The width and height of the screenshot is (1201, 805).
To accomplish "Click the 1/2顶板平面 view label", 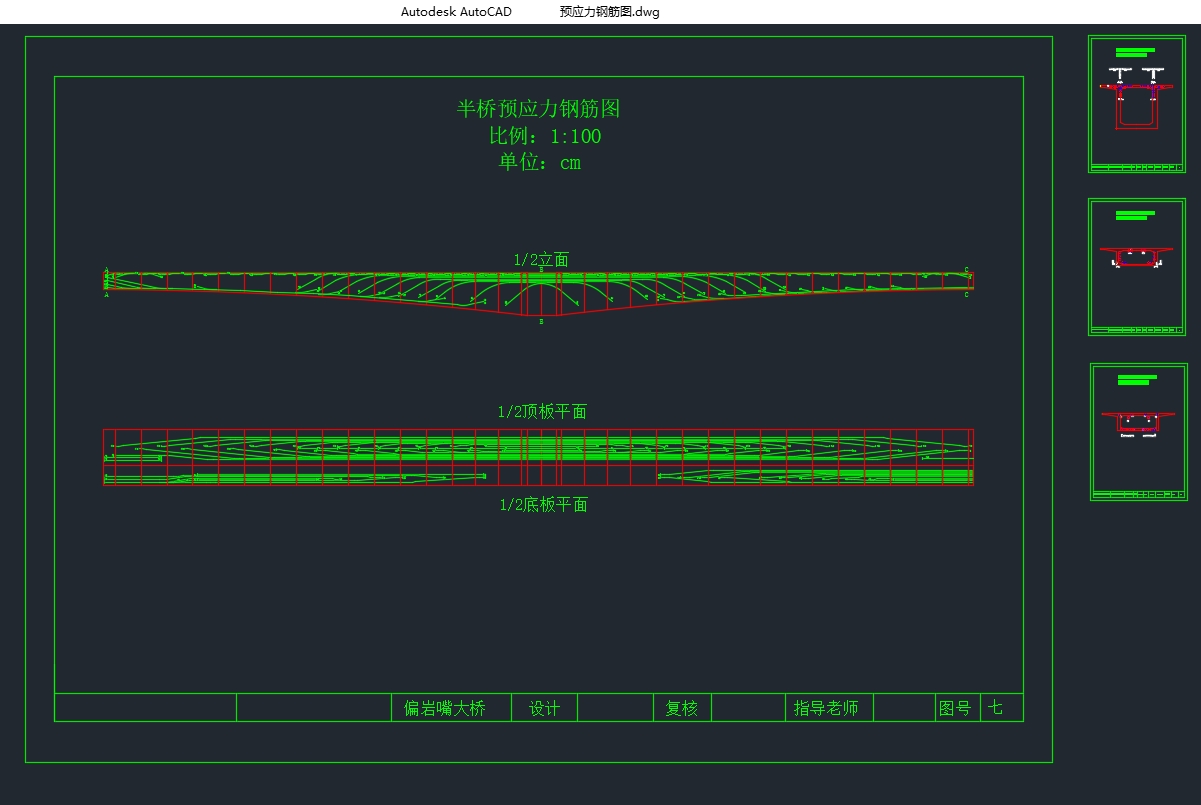I will click(x=542, y=412).
